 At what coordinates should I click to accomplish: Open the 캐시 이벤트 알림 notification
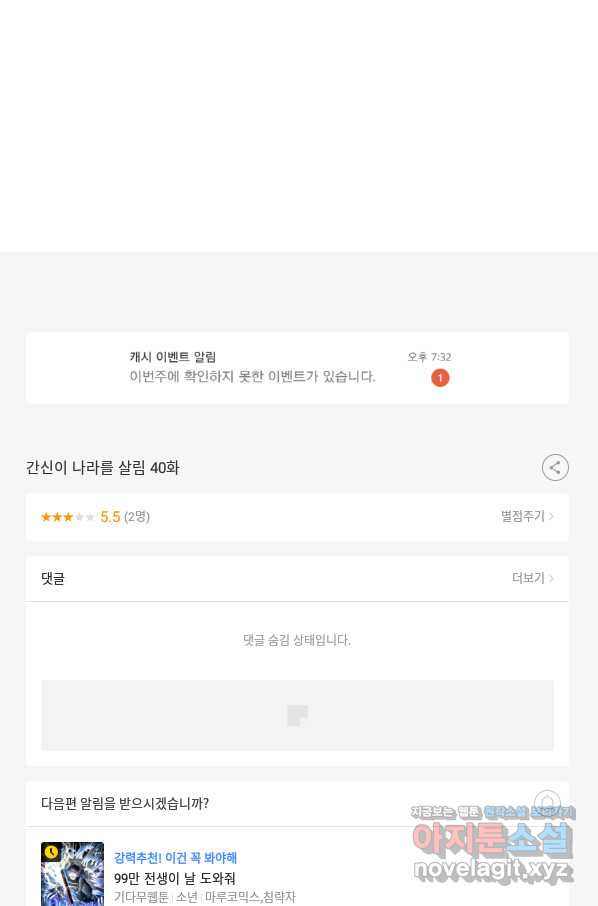pyautogui.click(x=298, y=368)
